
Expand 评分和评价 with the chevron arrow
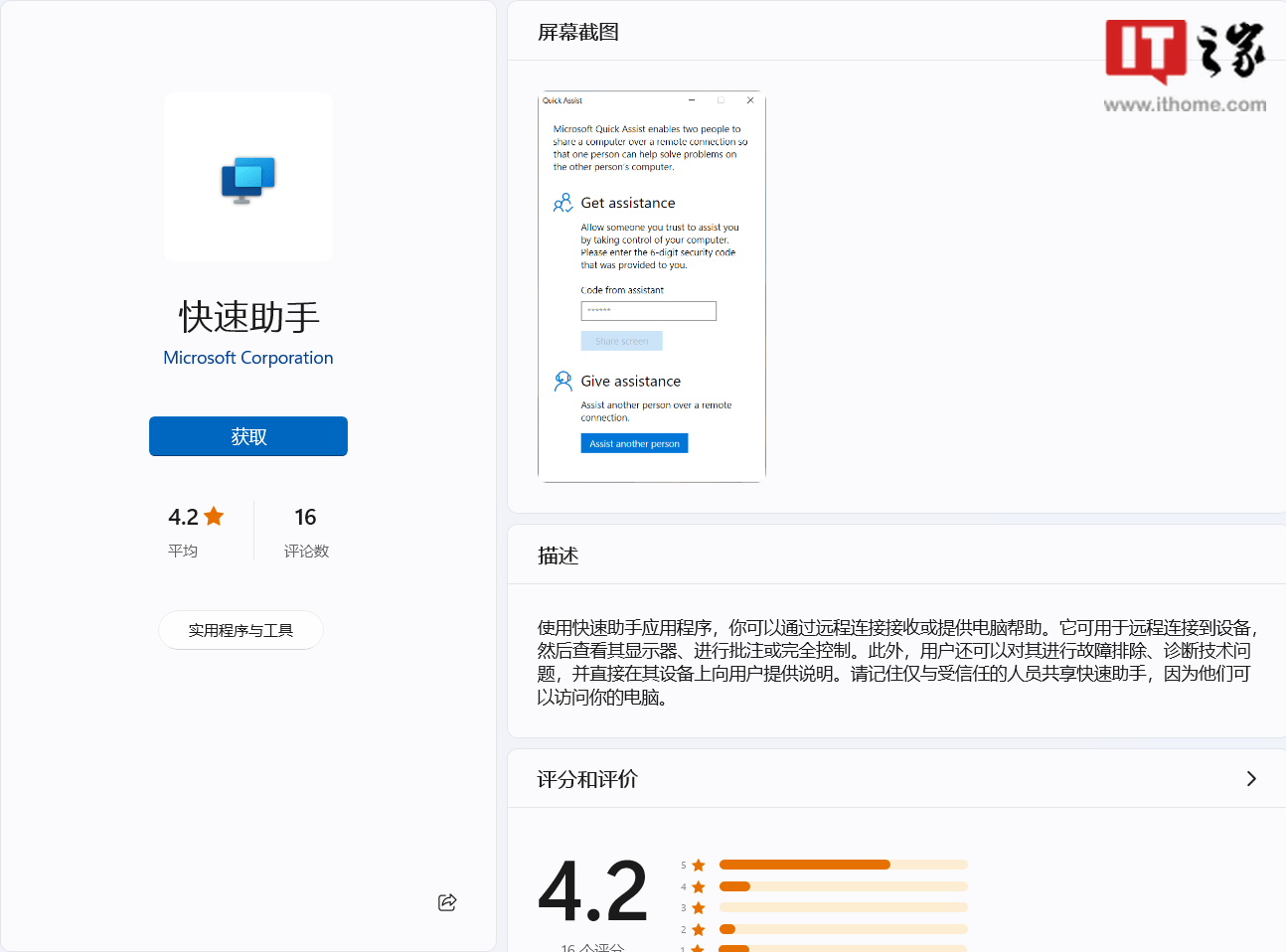(x=1251, y=779)
